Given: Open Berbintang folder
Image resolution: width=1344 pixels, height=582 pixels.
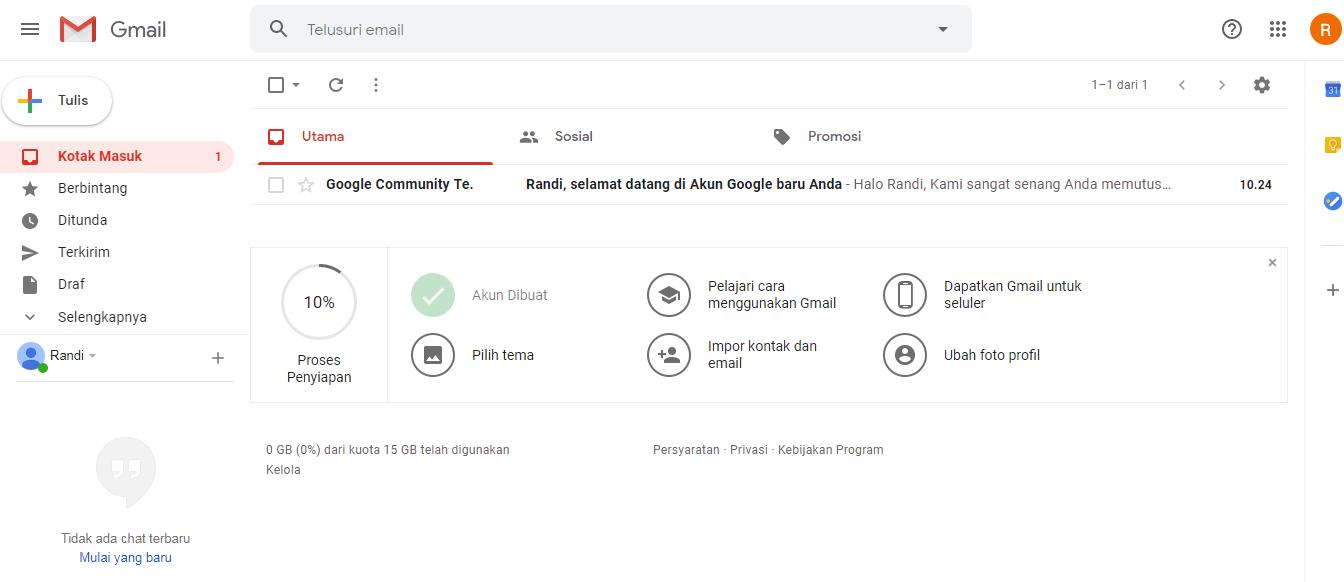Looking at the screenshot, I should [117, 188].
